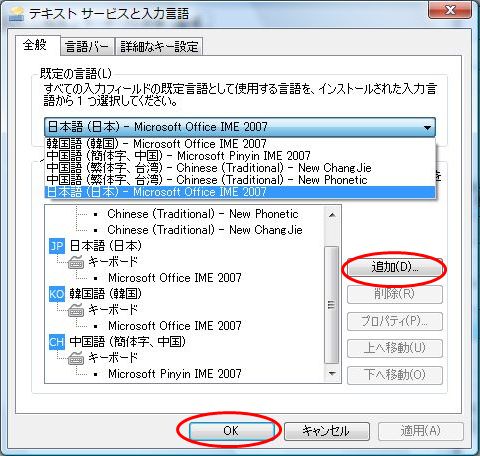
Task: Open the 詳細なキー設定 tab
Action: [159, 47]
